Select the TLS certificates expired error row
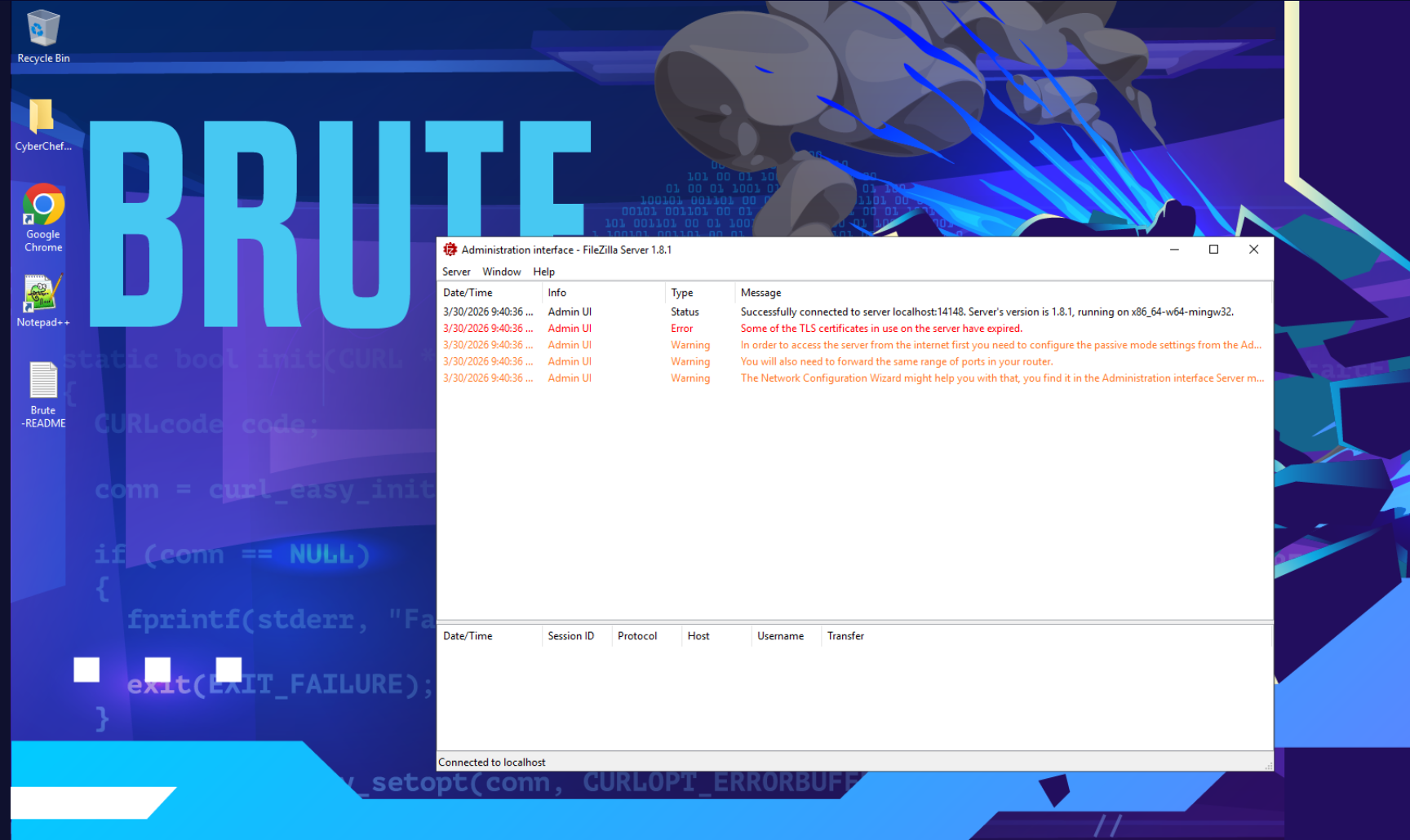 coord(880,329)
